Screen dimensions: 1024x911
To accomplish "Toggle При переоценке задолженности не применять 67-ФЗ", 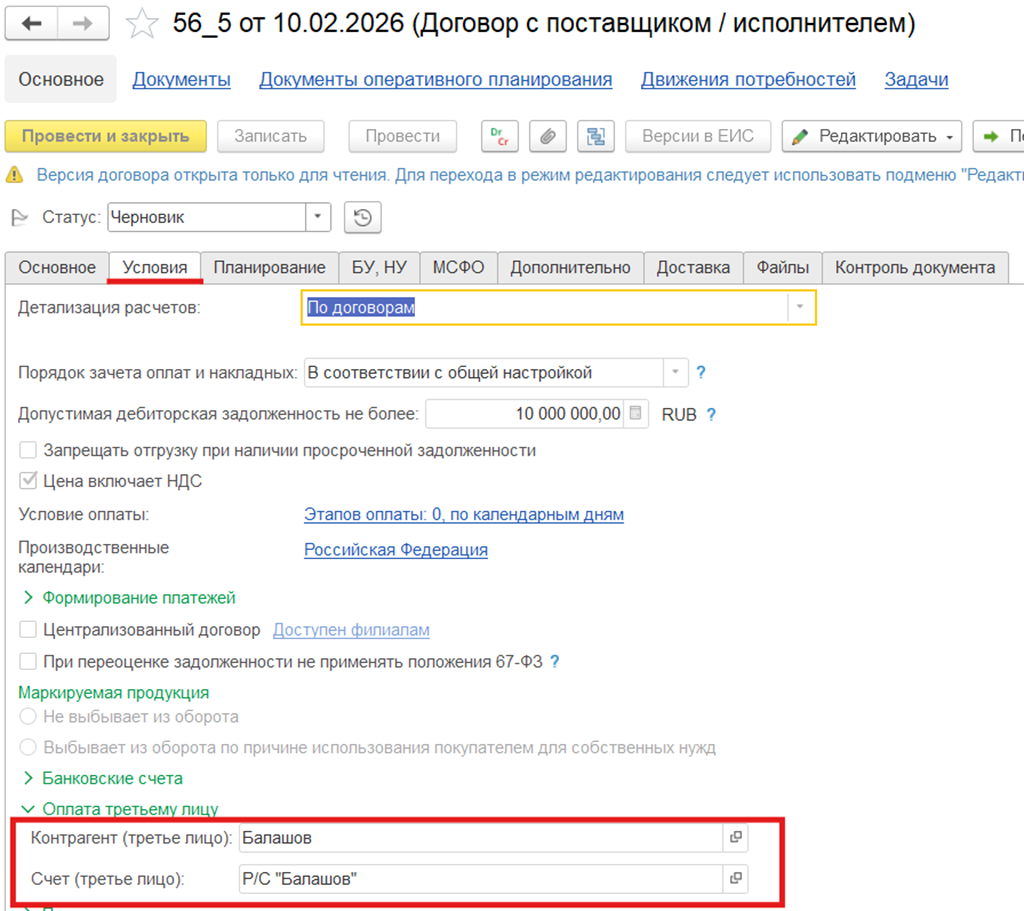I will (28, 662).
